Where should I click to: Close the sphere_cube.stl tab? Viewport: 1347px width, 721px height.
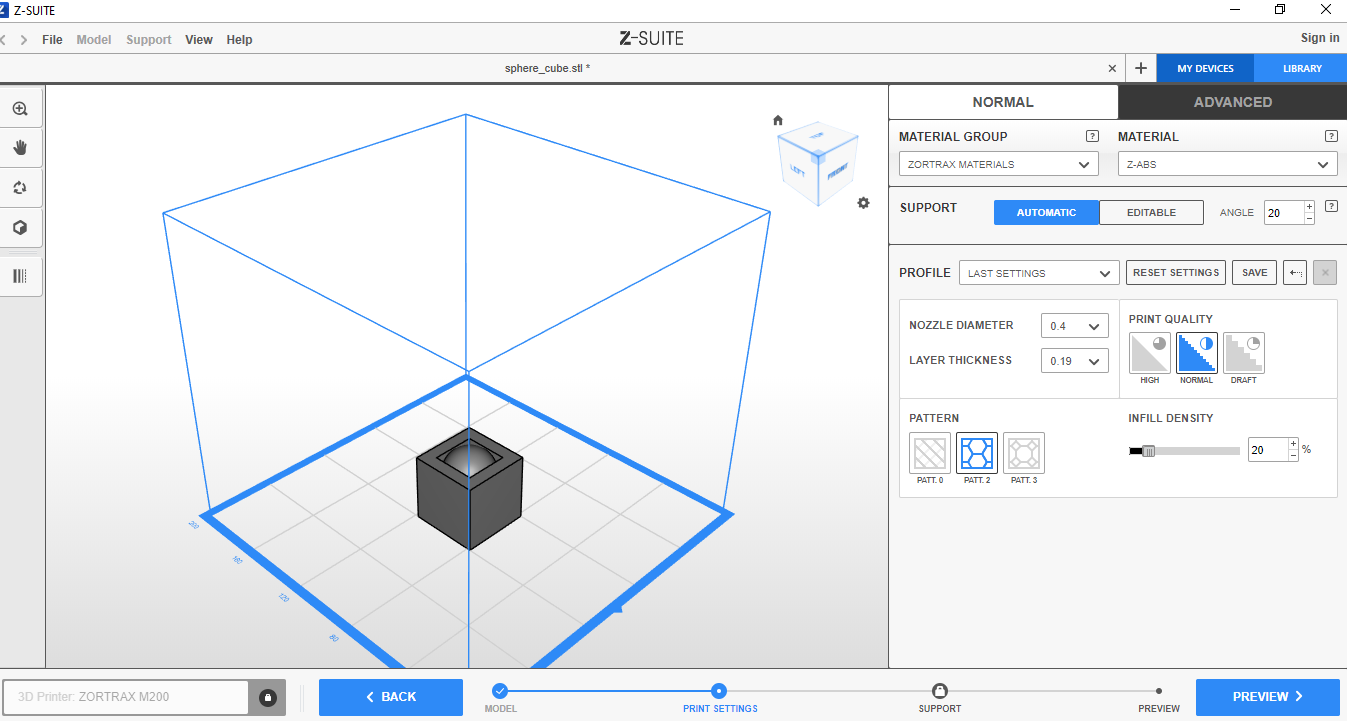1112,68
